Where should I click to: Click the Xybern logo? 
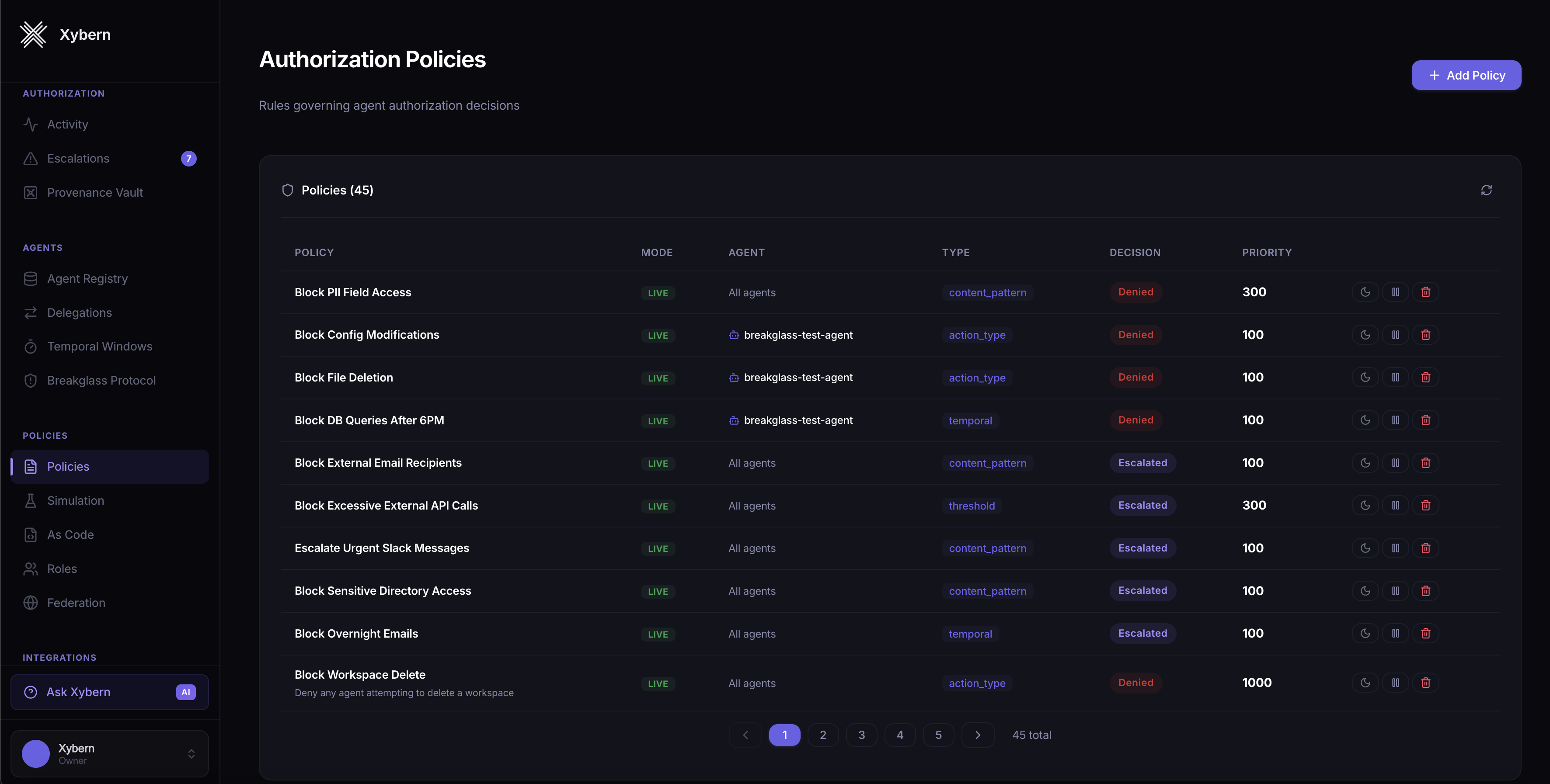[x=34, y=34]
